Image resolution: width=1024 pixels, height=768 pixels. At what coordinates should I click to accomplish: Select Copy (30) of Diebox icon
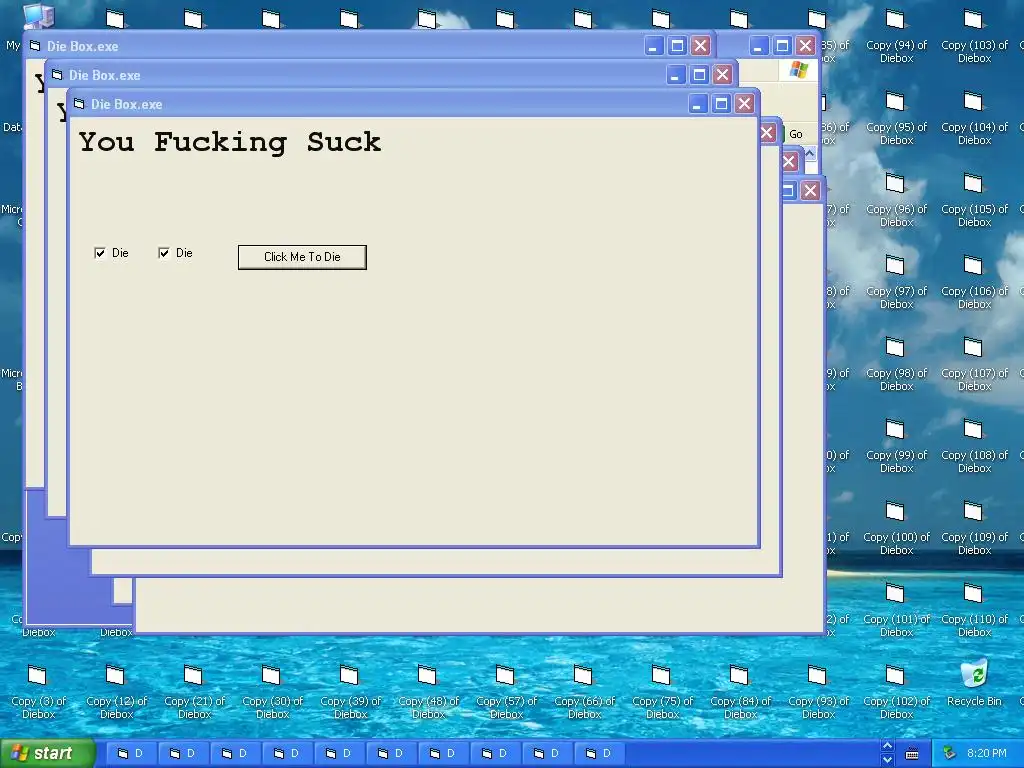pos(272,694)
